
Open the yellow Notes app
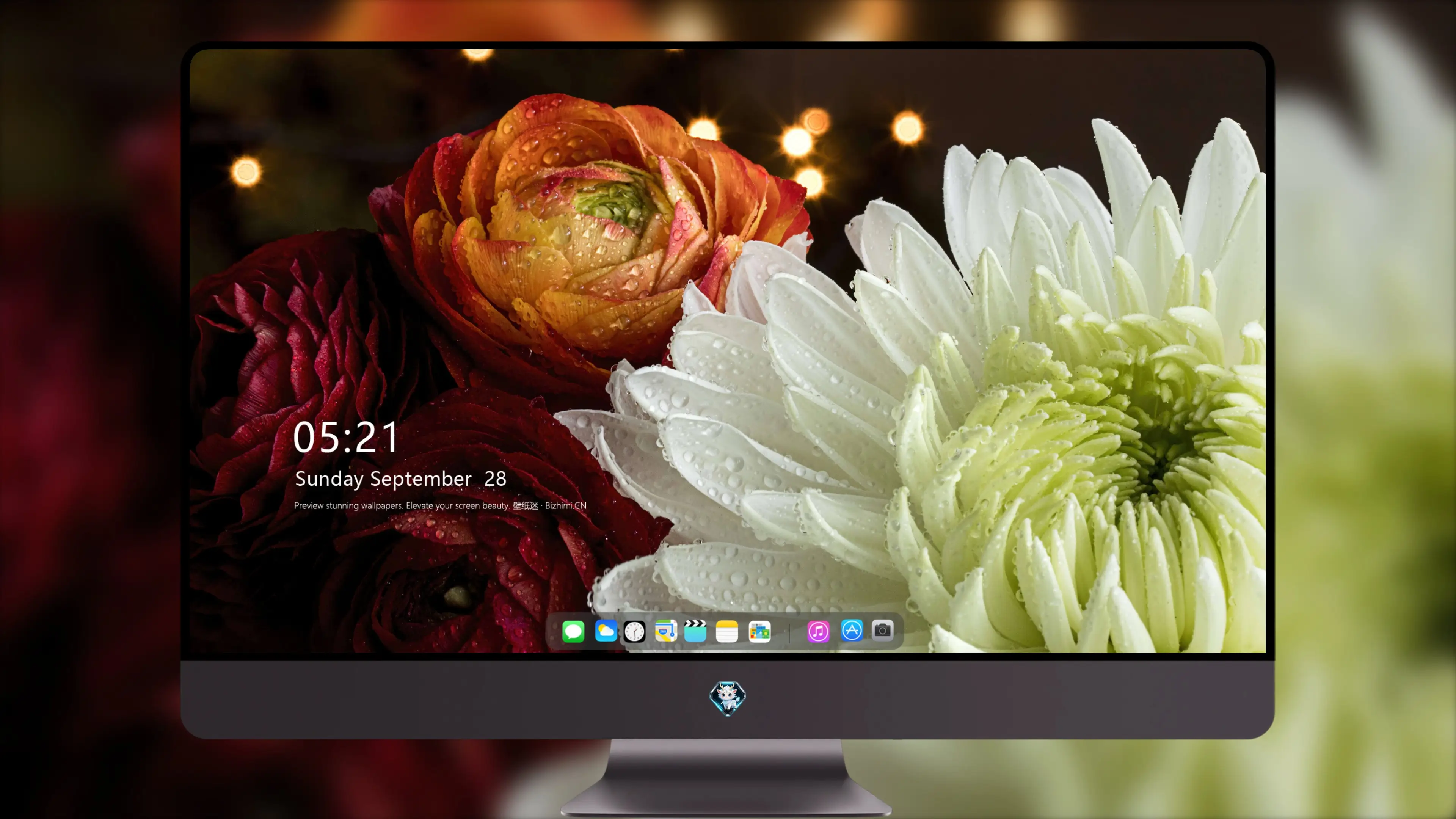tap(727, 631)
